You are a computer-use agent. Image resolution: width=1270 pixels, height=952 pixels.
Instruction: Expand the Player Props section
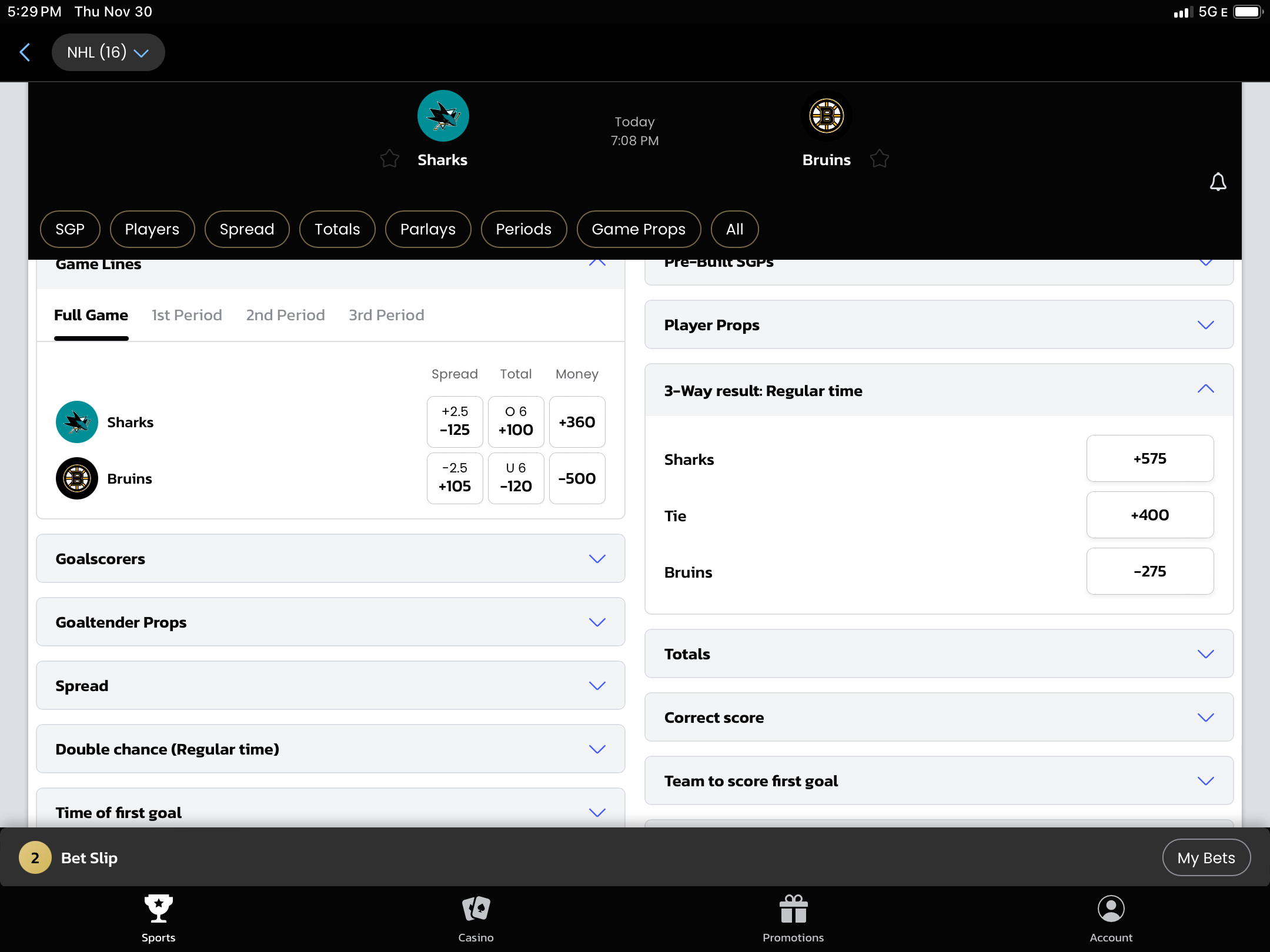point(938,325)
